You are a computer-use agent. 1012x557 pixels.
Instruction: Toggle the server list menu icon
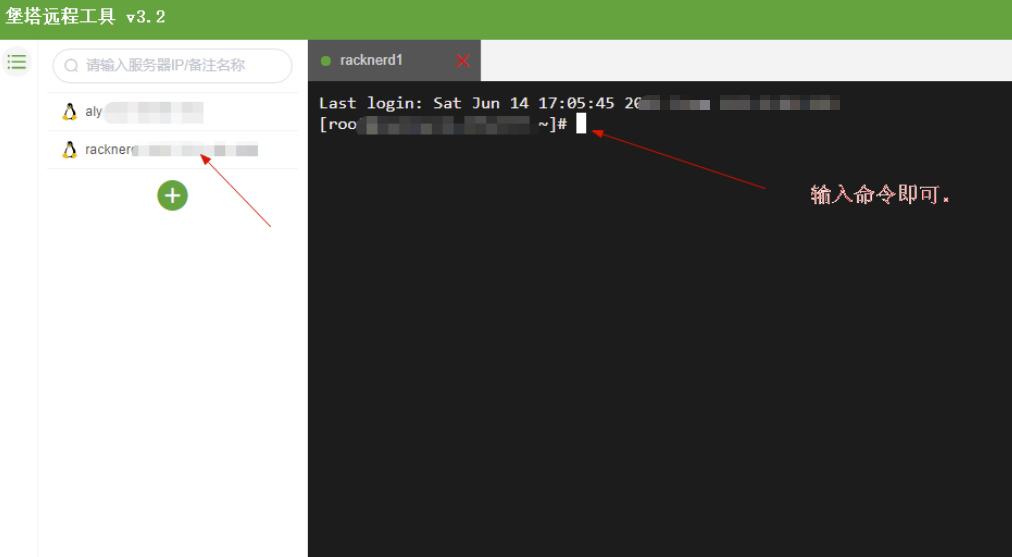tap(17, 63)
